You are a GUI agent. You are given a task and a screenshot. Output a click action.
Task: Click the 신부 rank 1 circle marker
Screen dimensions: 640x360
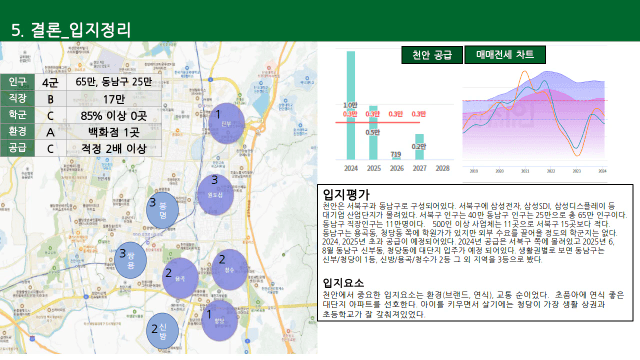click(227, 123)
